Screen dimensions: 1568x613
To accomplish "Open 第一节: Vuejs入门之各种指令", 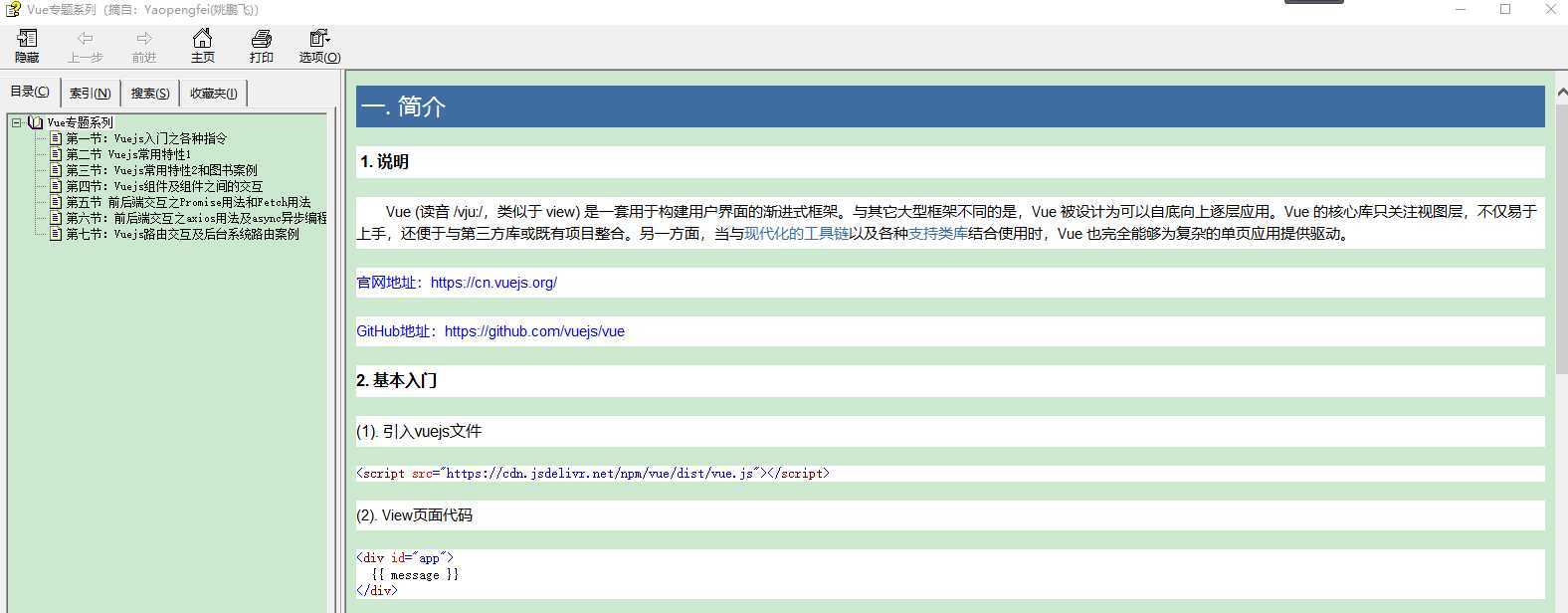I will (x=146, y=138).
